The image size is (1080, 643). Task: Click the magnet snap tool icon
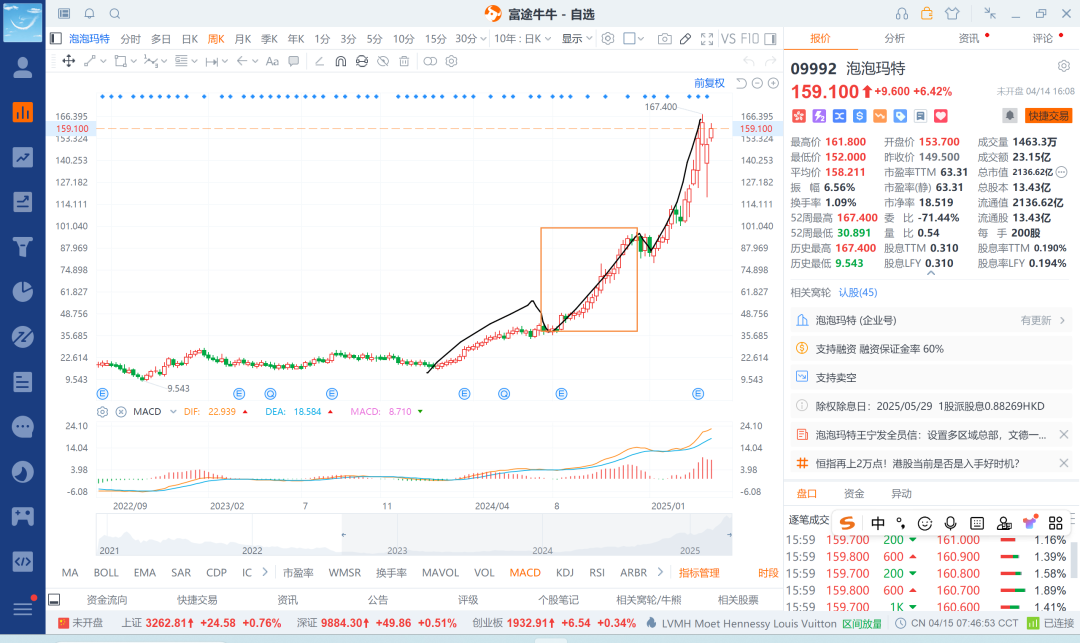click(340, 61)
